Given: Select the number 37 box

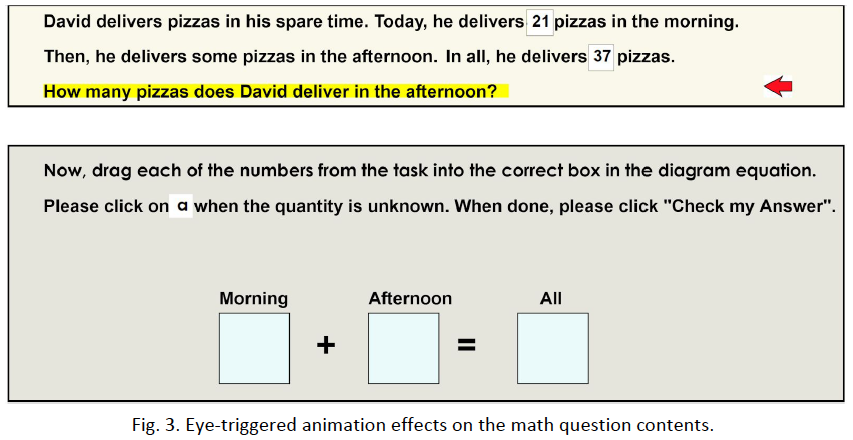Looking at the screenshot, I should click(x=601, y=57).
